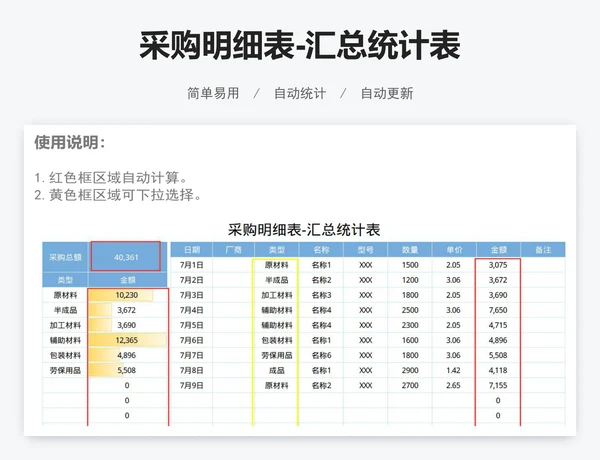The image size is (600, 460).
Task: Select the date cell 7月8日
Action: (x=192, y=370)
